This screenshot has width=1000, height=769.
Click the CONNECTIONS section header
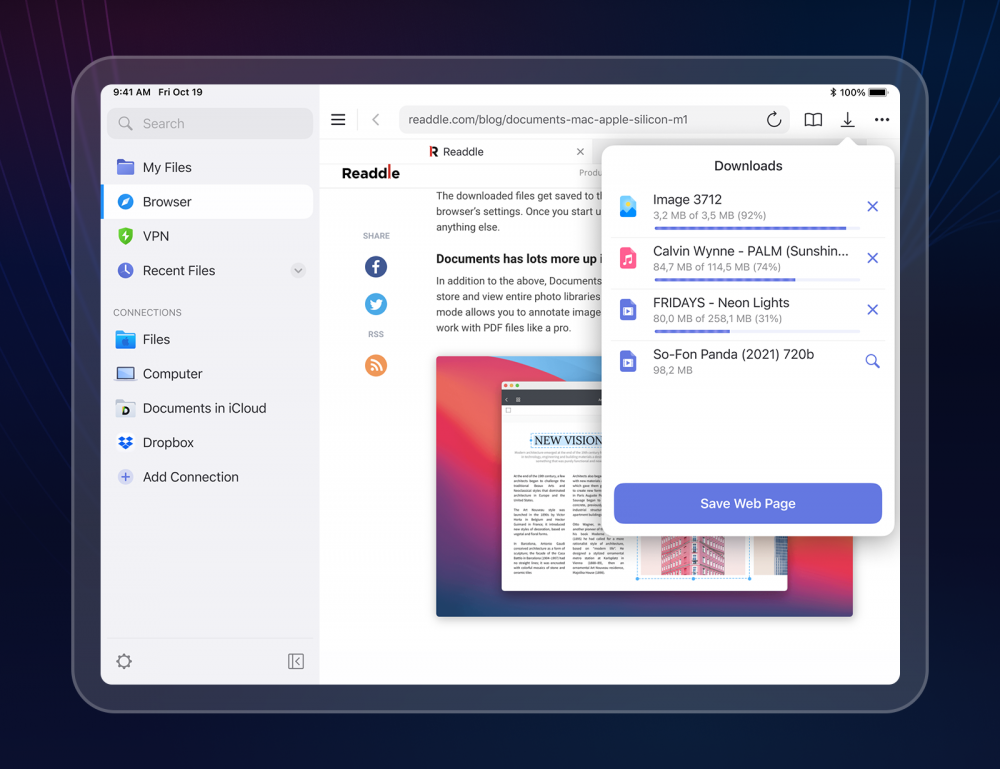(147, 312)
